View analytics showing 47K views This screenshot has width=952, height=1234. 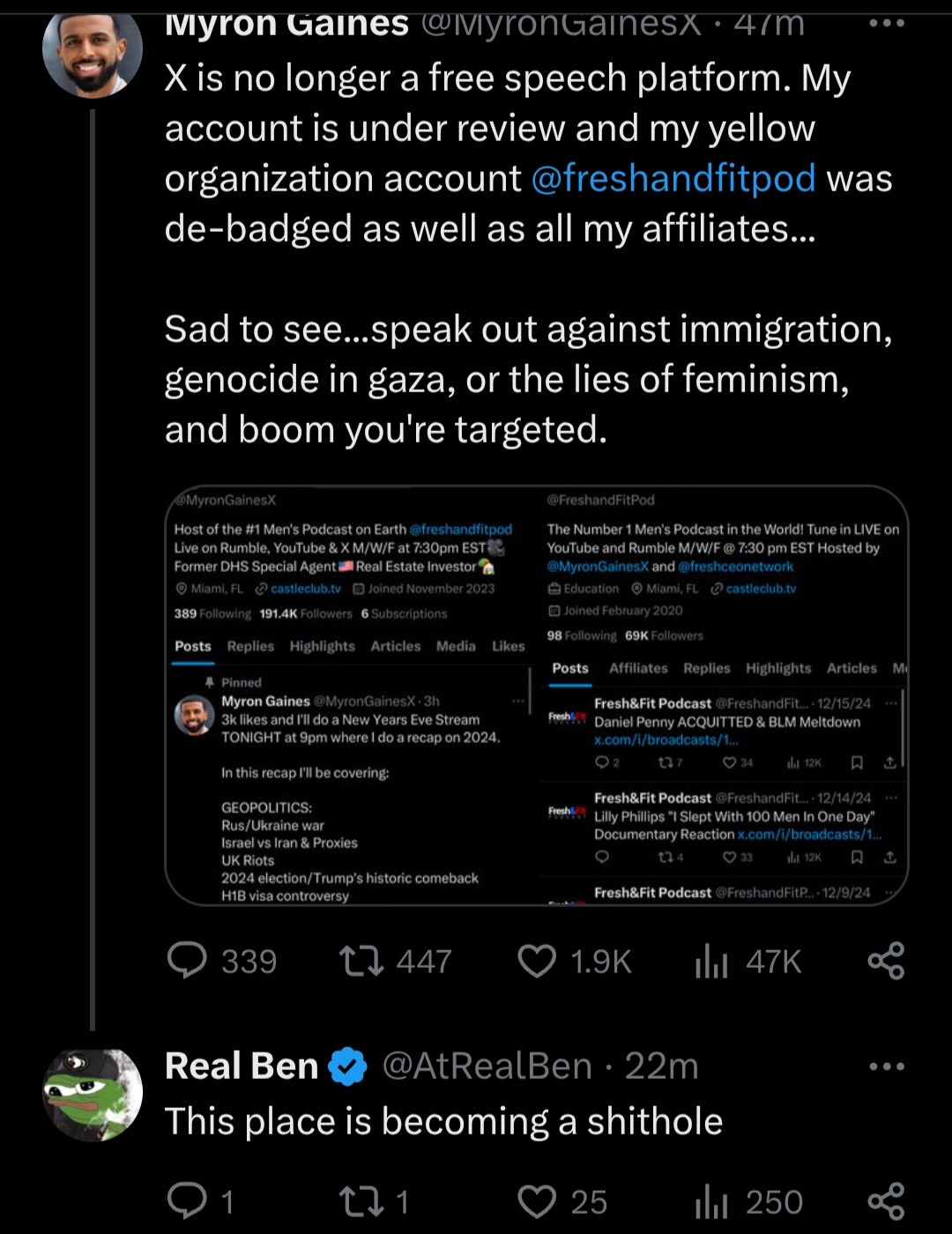711,961
